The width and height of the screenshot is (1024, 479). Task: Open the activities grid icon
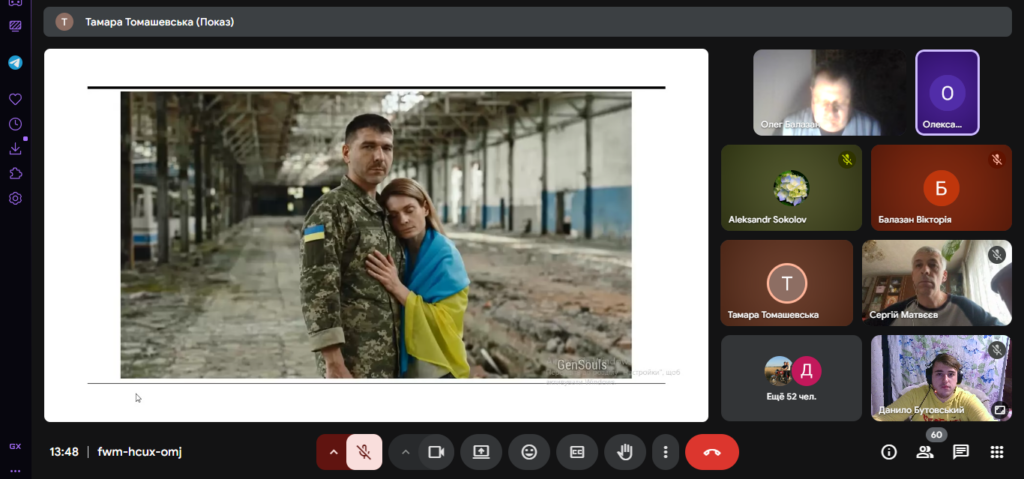996,452
